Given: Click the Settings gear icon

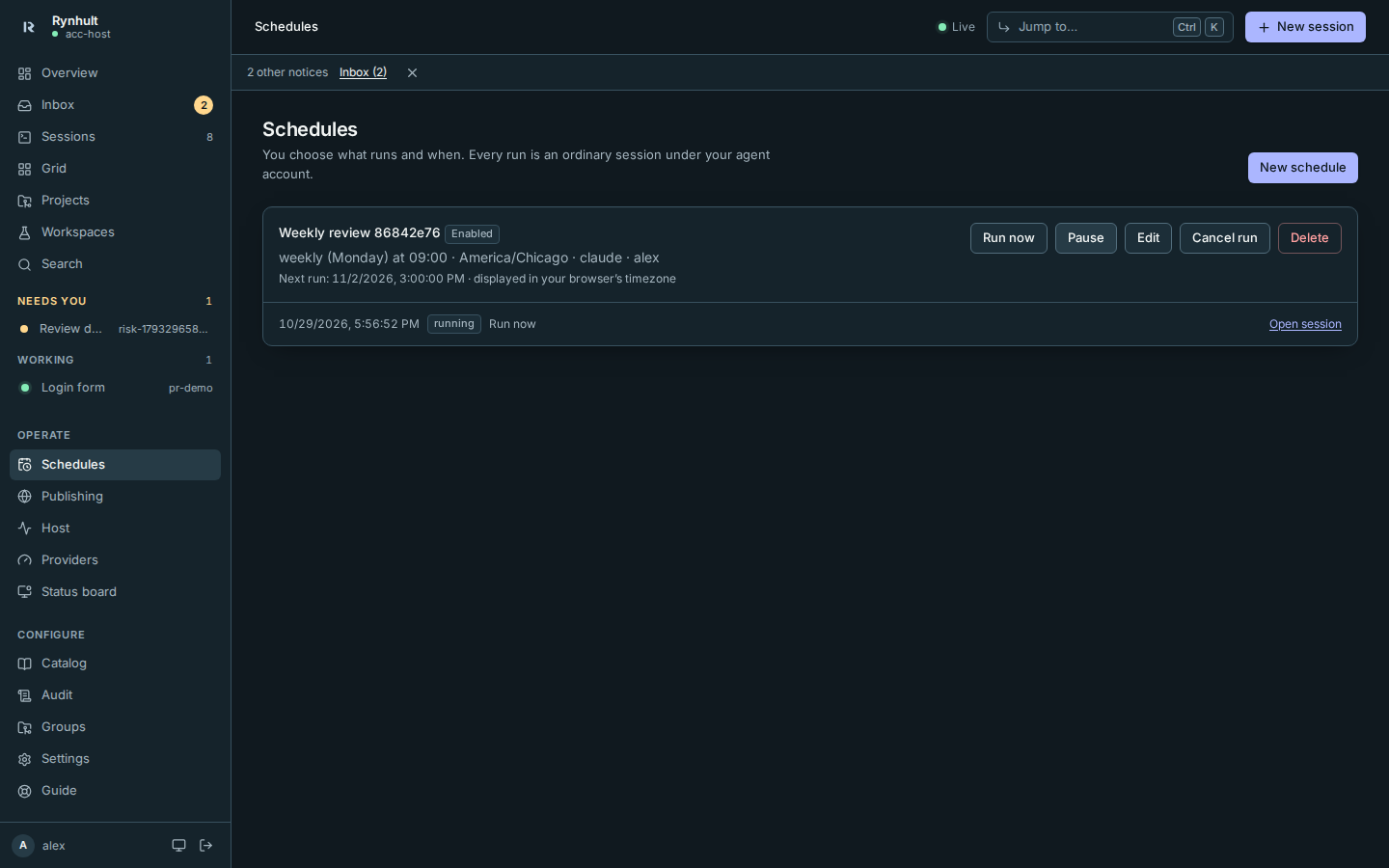Looking at the screenshot, I should 25,759.
